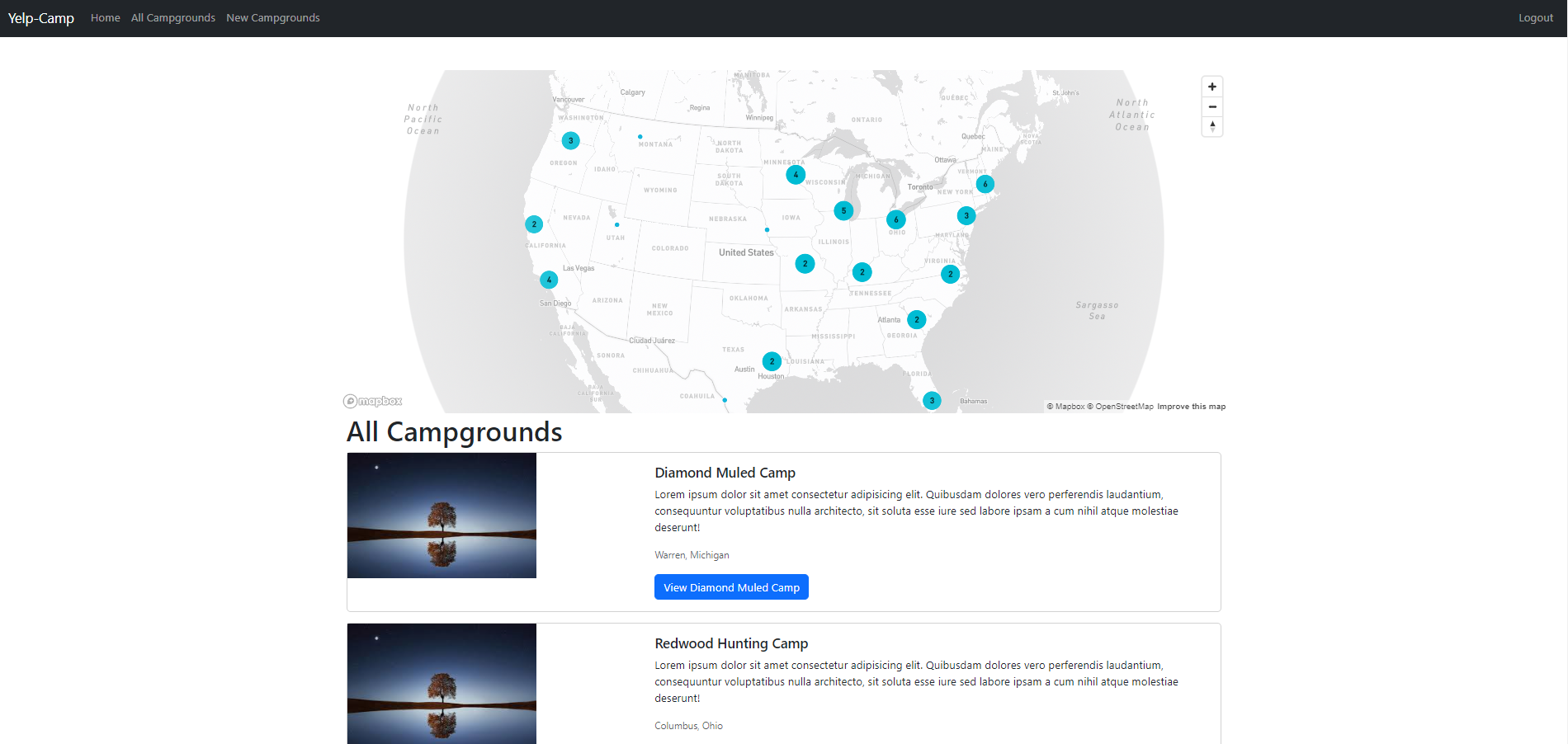
Task: Click the single campground point in Montana
Action: (640, 136)
